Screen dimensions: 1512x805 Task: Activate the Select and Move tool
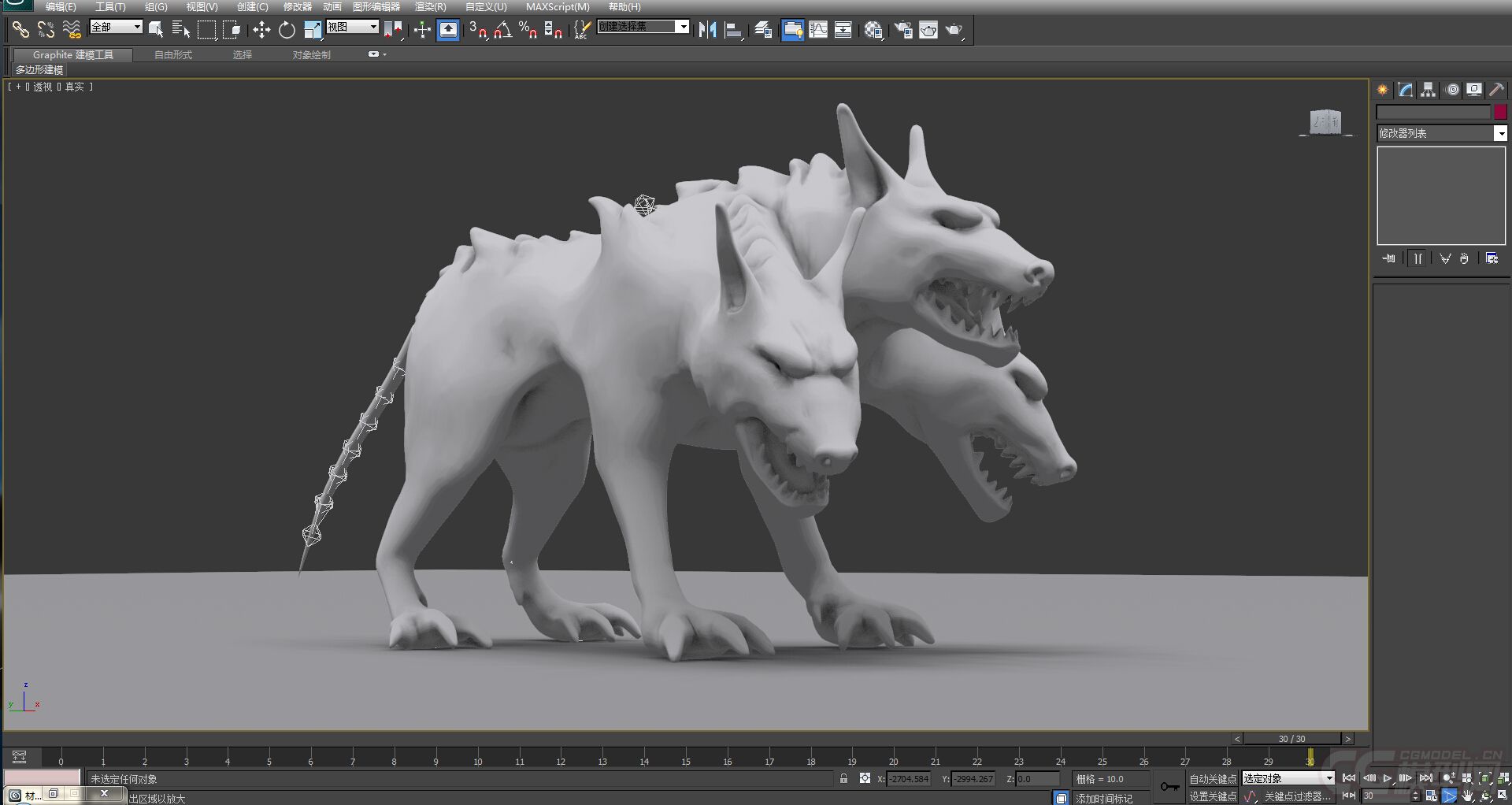tap(261, 30)
